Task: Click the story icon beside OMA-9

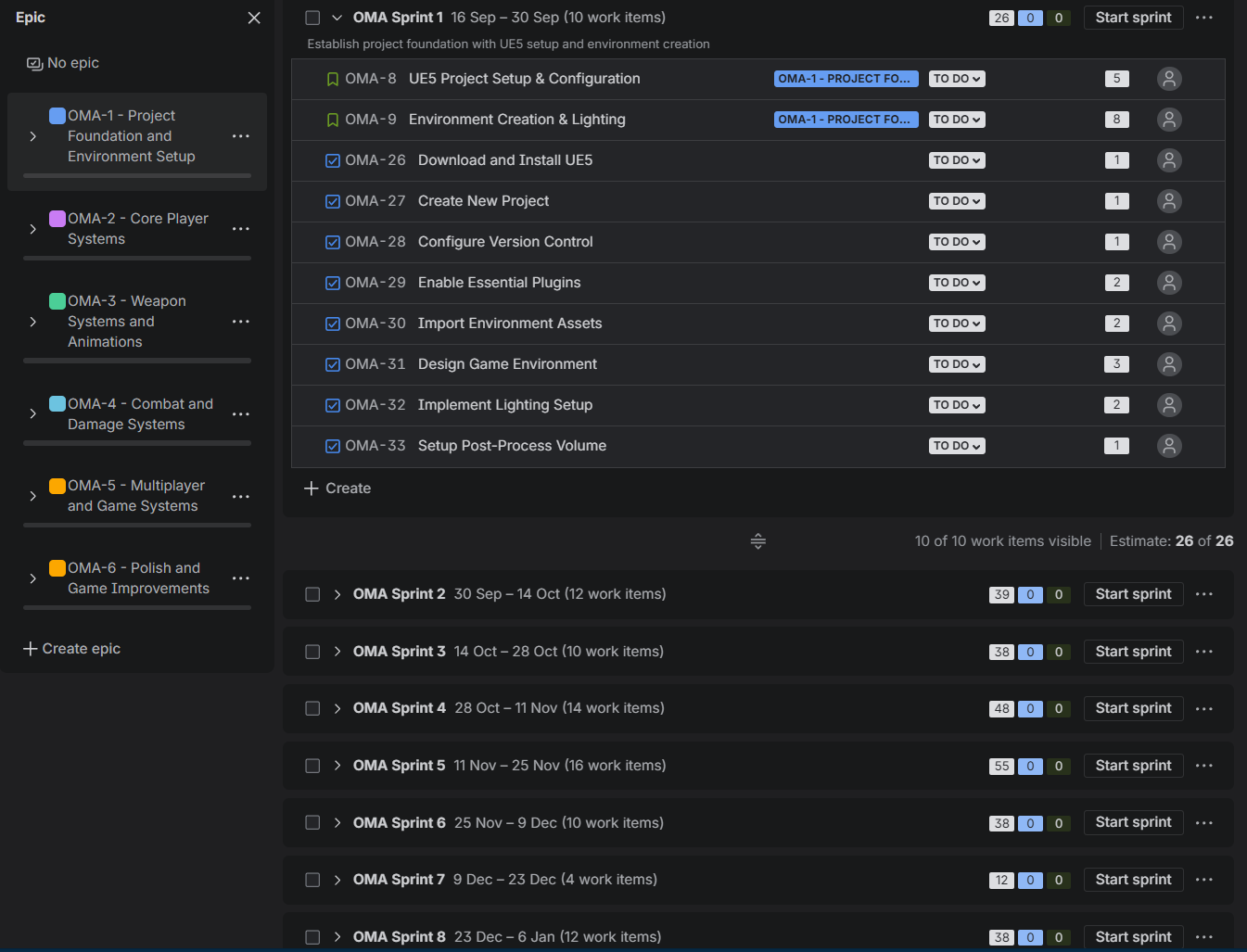Action: coord(333,120)
